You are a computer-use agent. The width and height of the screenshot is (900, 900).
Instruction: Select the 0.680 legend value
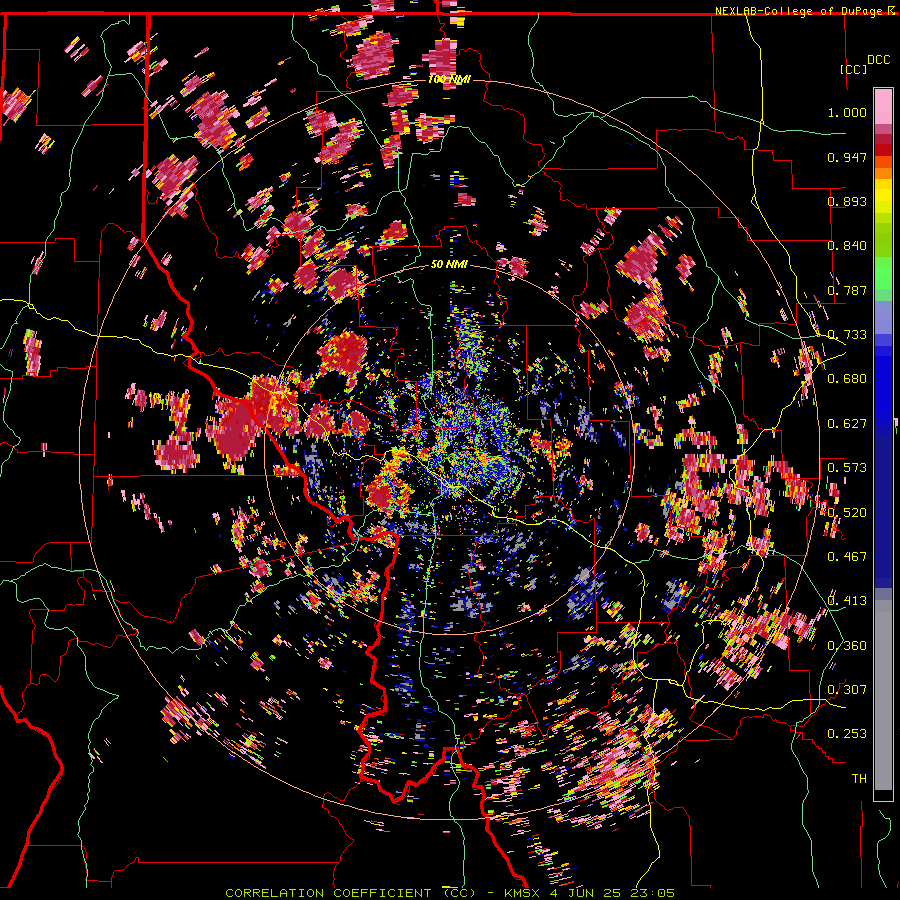point(847,379)
